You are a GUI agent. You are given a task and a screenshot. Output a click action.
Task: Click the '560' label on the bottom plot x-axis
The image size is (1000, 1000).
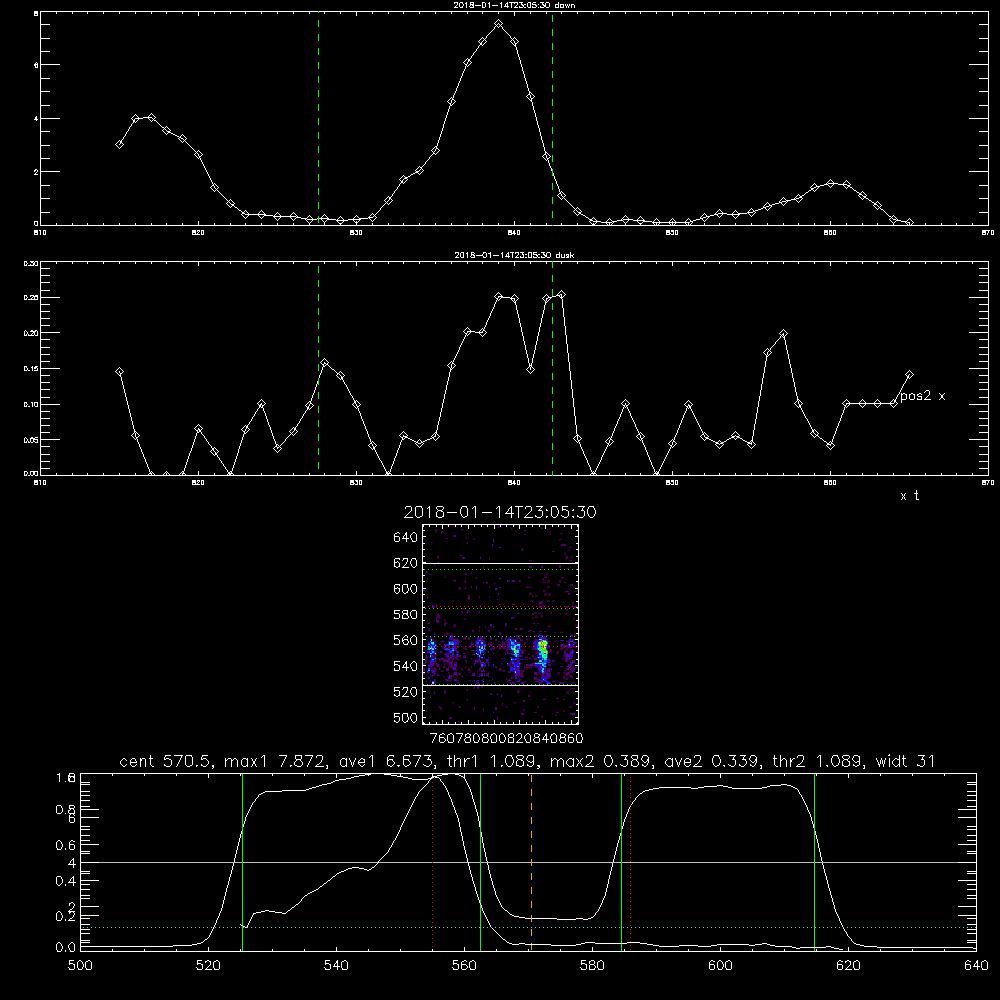(464, 966)
